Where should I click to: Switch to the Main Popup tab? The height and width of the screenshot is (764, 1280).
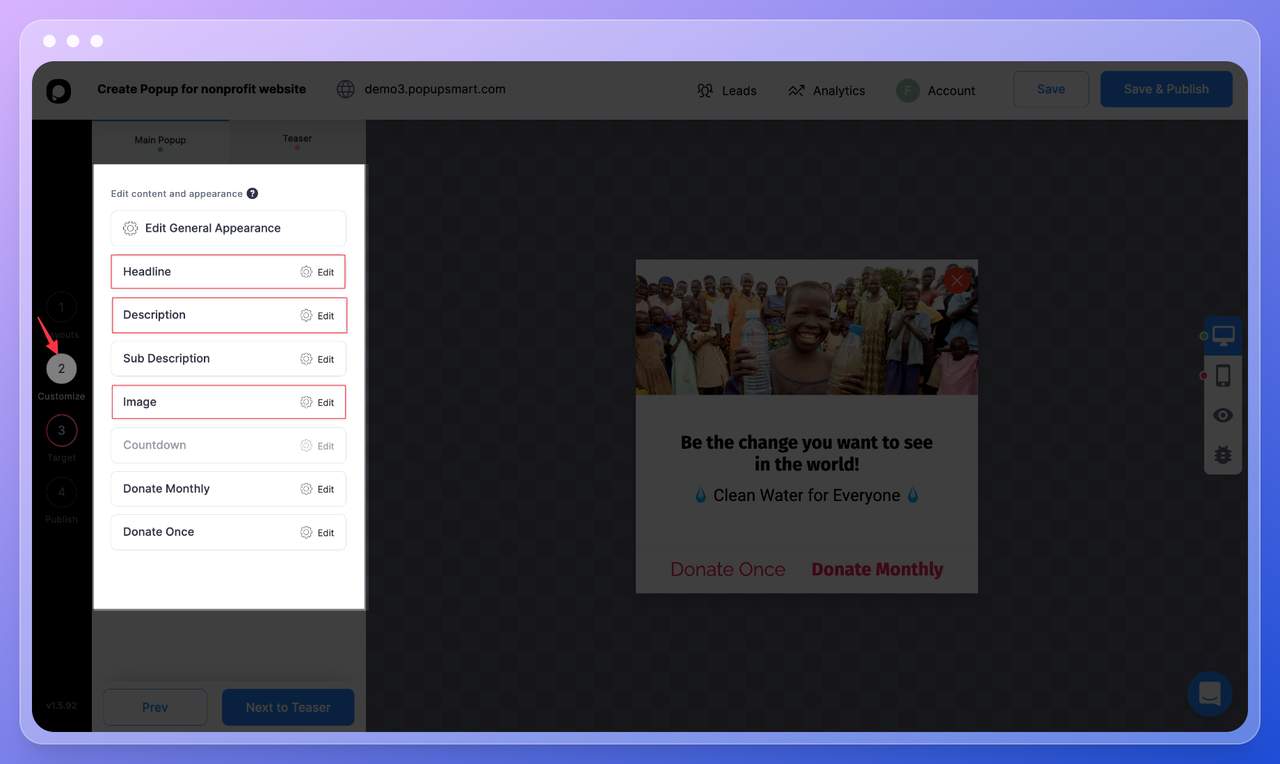[x=160, y=141]
